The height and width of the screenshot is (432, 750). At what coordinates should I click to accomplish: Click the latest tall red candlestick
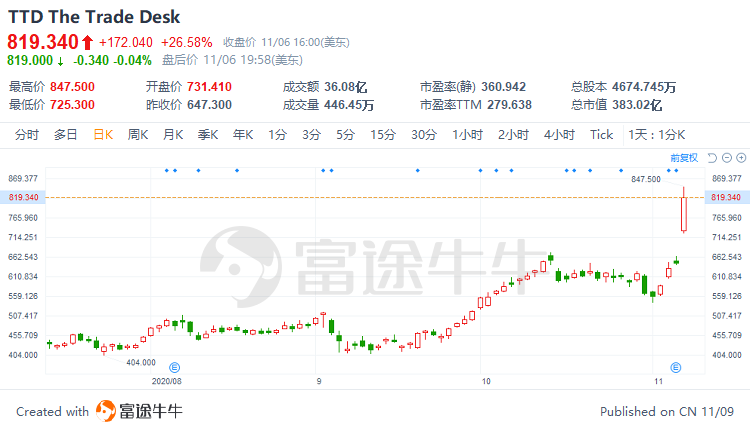(x=684, y=214)
